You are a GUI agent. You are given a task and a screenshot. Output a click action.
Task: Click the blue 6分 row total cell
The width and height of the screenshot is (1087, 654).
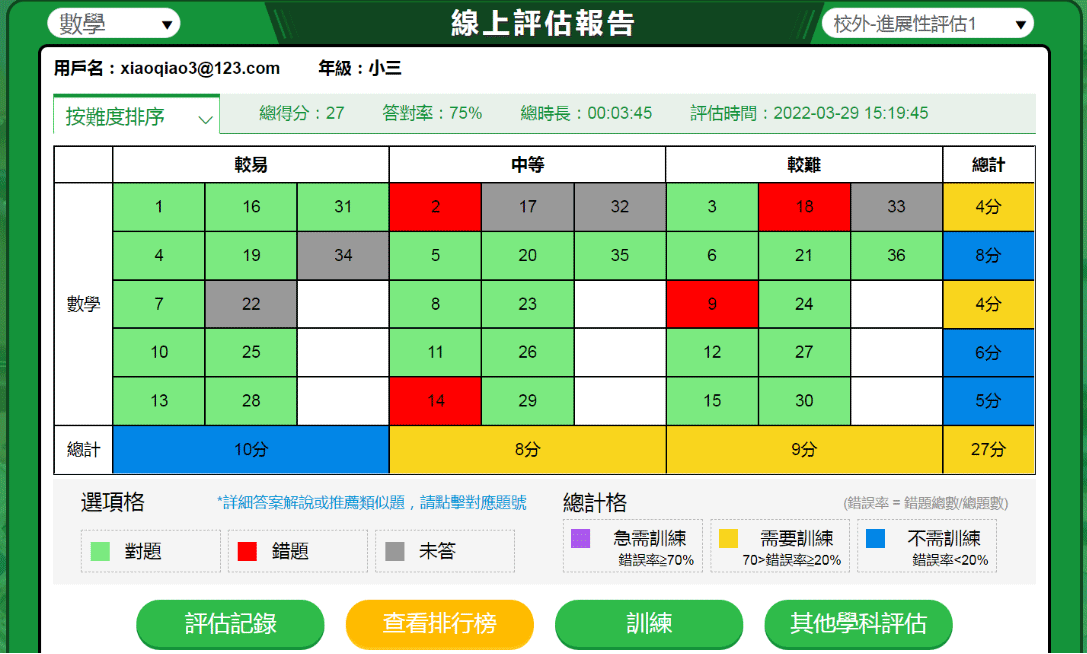point(989,352)
